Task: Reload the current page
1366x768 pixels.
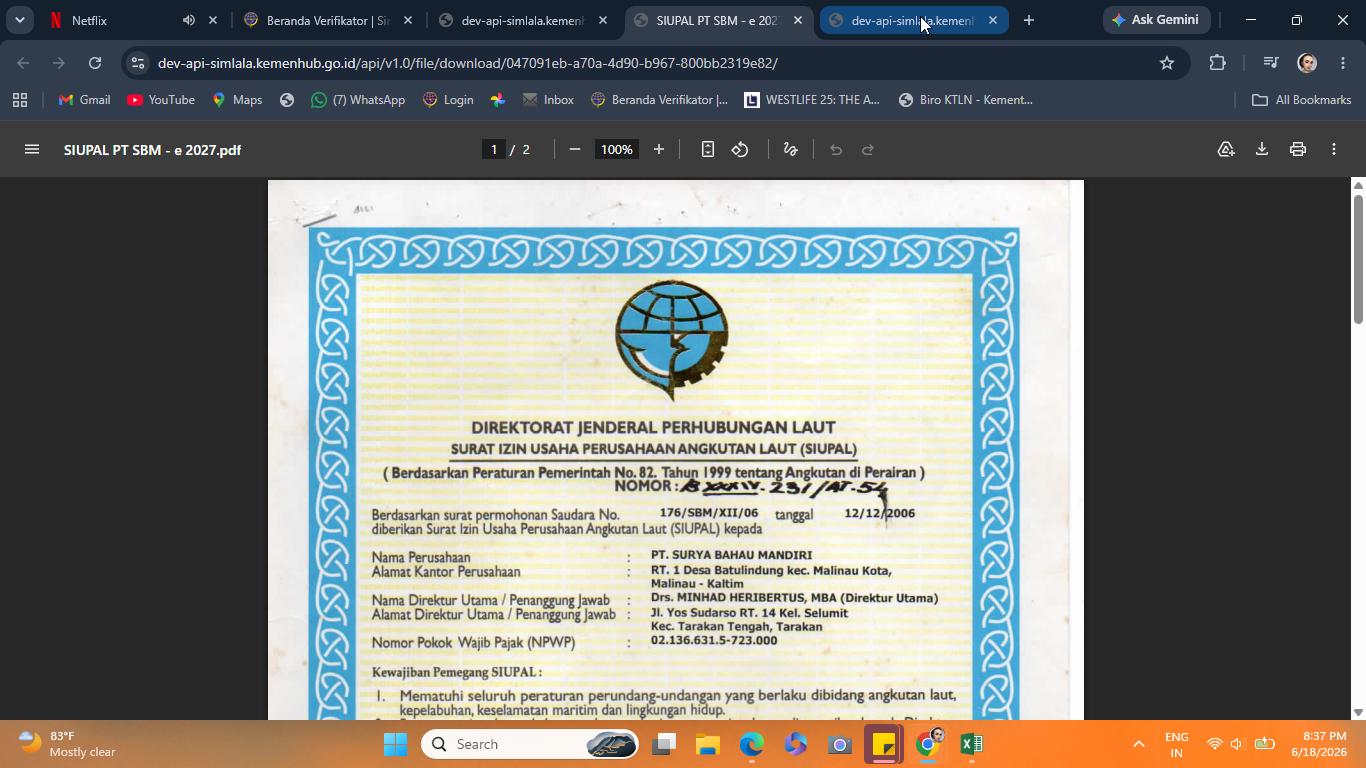Action: click(x=95, y=63)
